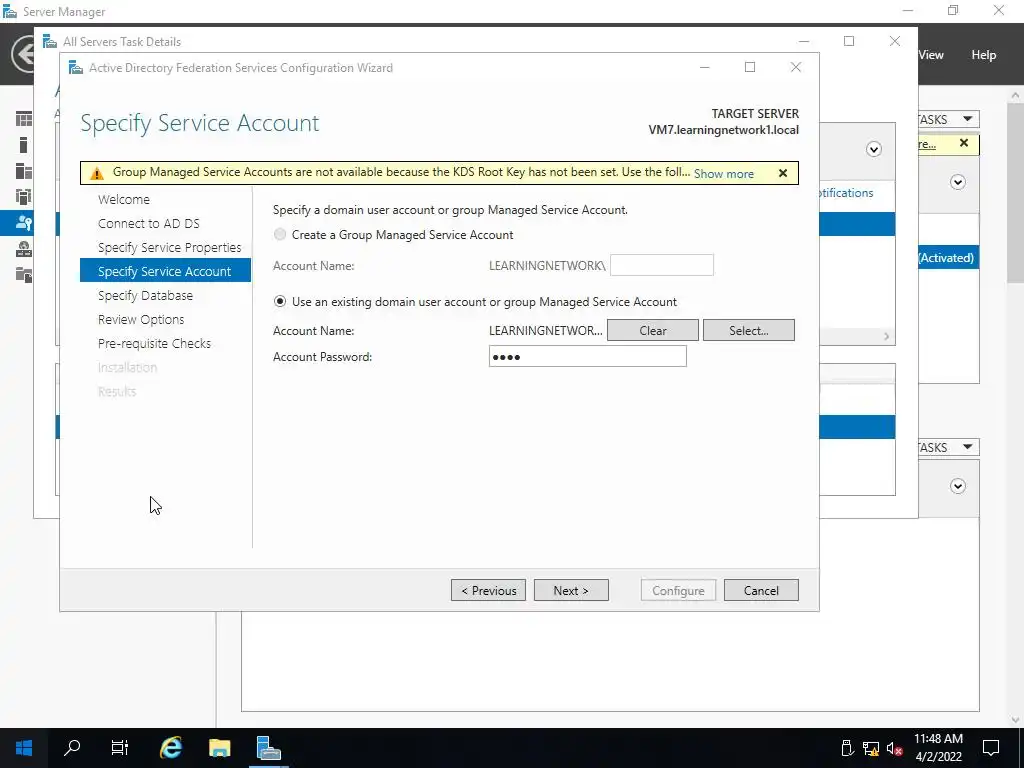This screenshot has height=768, width=1024.
Task: Launch Internet Explorer from taskbar
Action: pos(171,748)
